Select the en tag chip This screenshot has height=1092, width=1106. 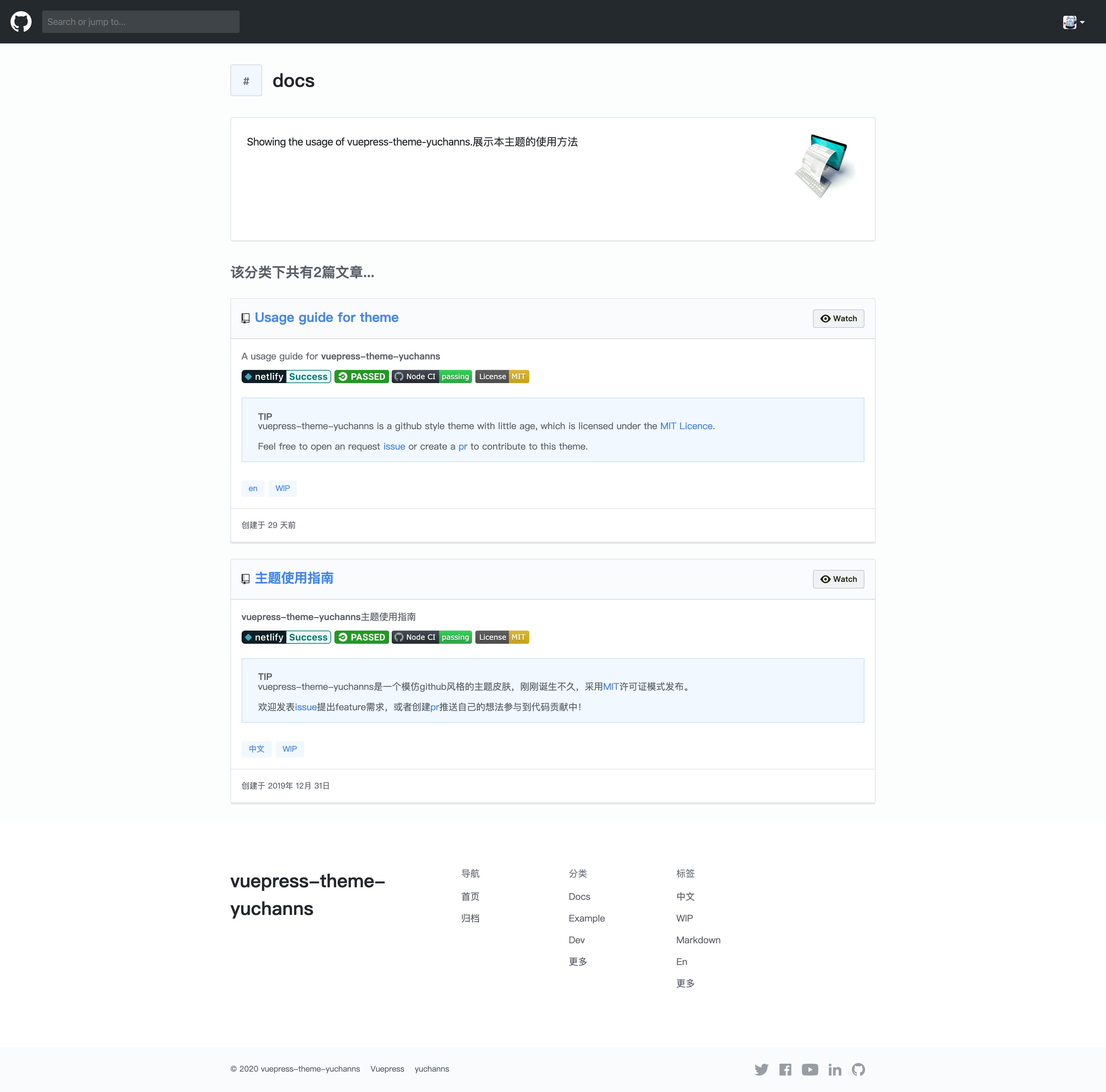[x=252, y=488]
